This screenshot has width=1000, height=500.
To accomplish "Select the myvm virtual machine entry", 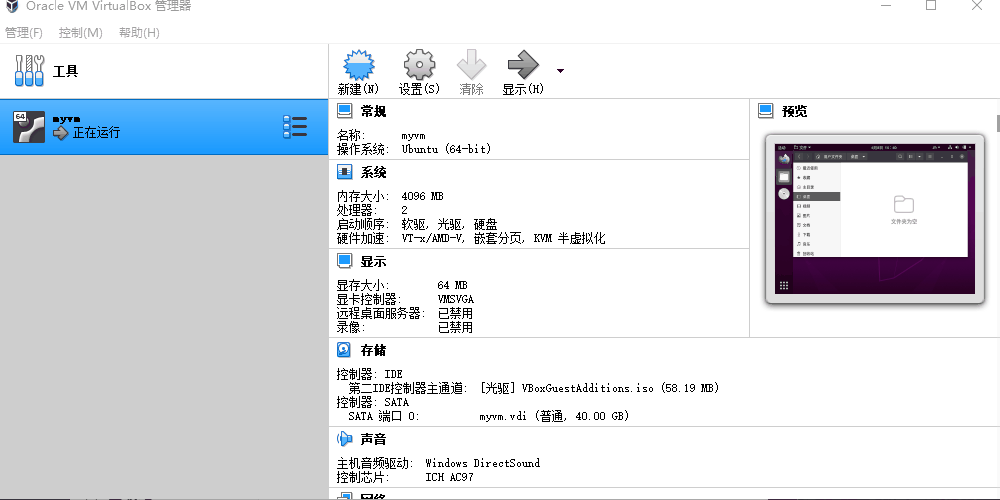I will coord(150,126).
